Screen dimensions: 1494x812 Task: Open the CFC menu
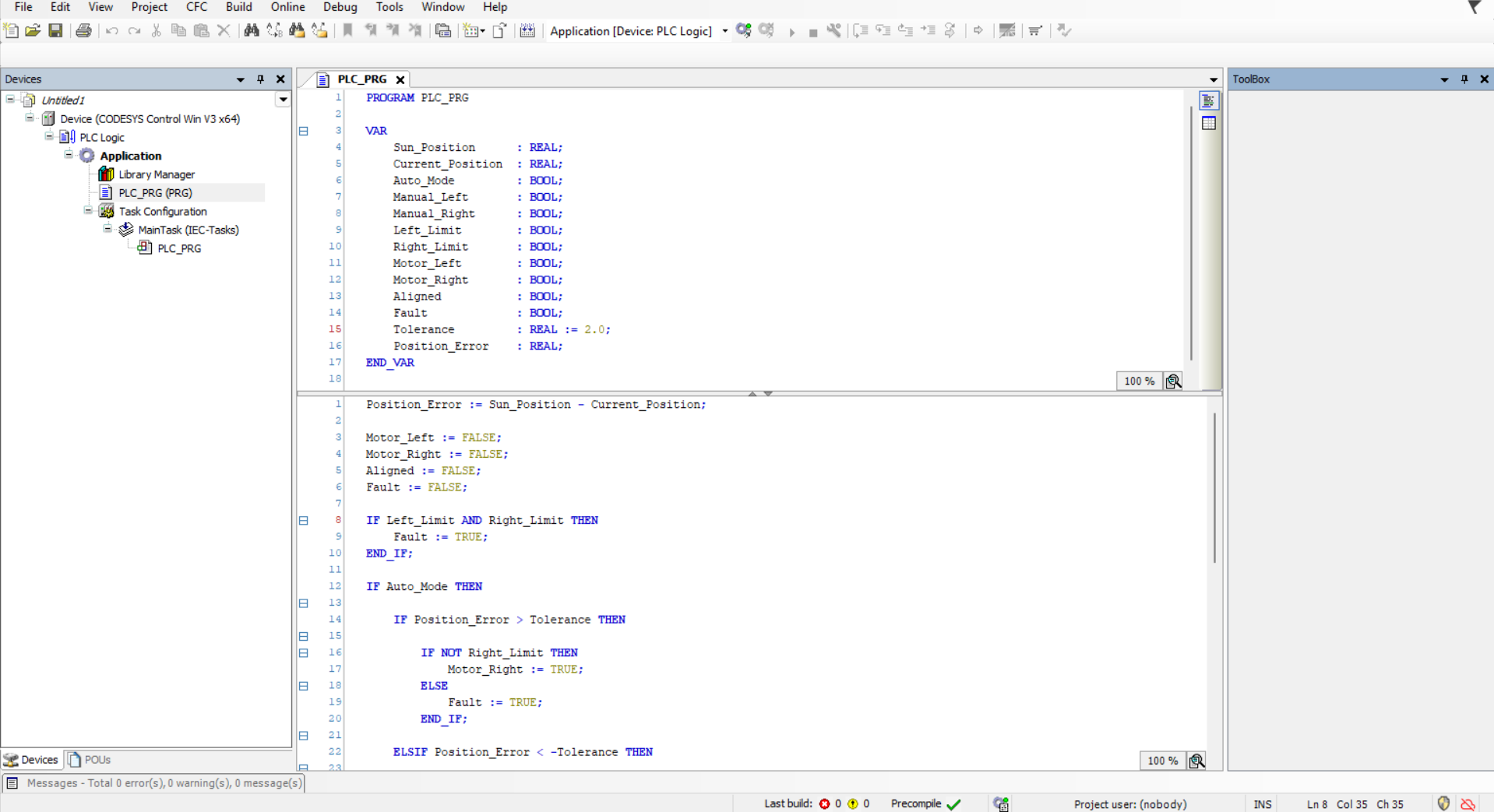click(x=196, y=7)
